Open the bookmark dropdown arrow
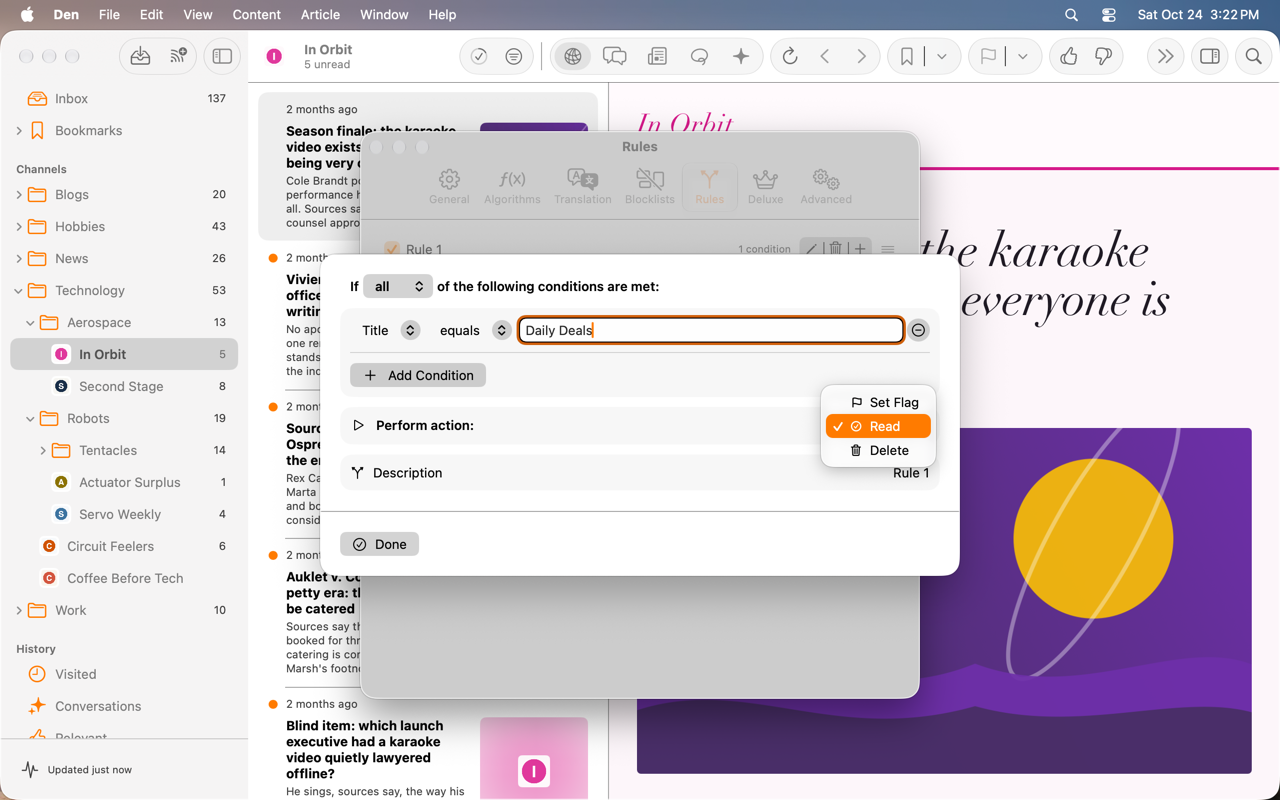The width and height of the screenshot is (1280, 800). [941, 57]
